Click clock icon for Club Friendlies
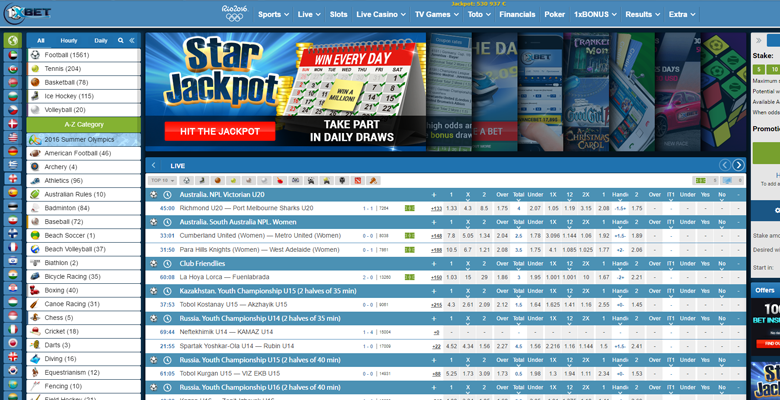This screenshot has width=780, height=400. [168, 264]
